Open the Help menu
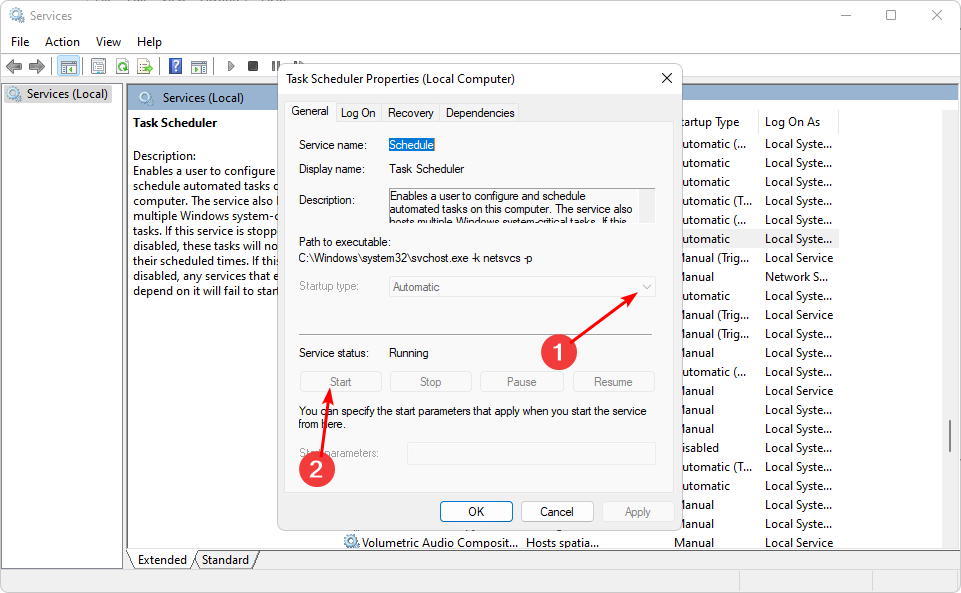 149,42
